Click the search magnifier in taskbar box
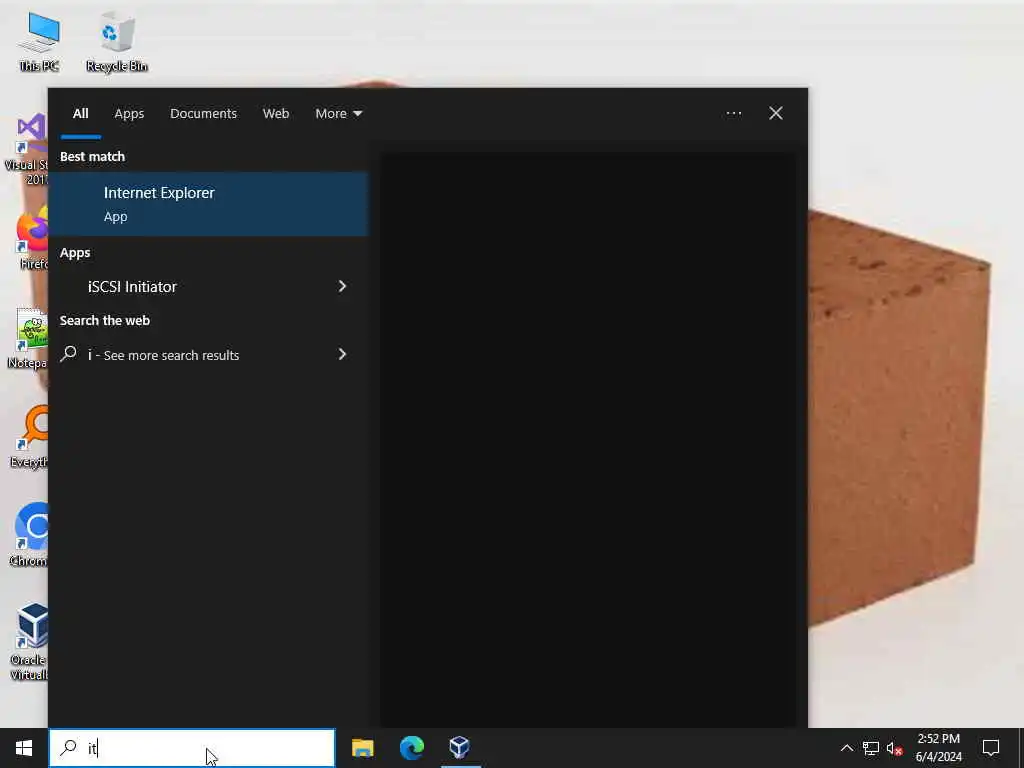The height and width of the screenshot is (768, 1024). (x=69, y=747)
